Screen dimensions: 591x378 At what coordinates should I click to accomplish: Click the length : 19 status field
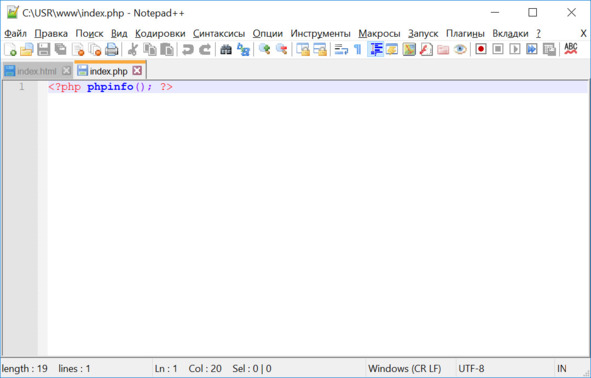click(x=24, y=368)
